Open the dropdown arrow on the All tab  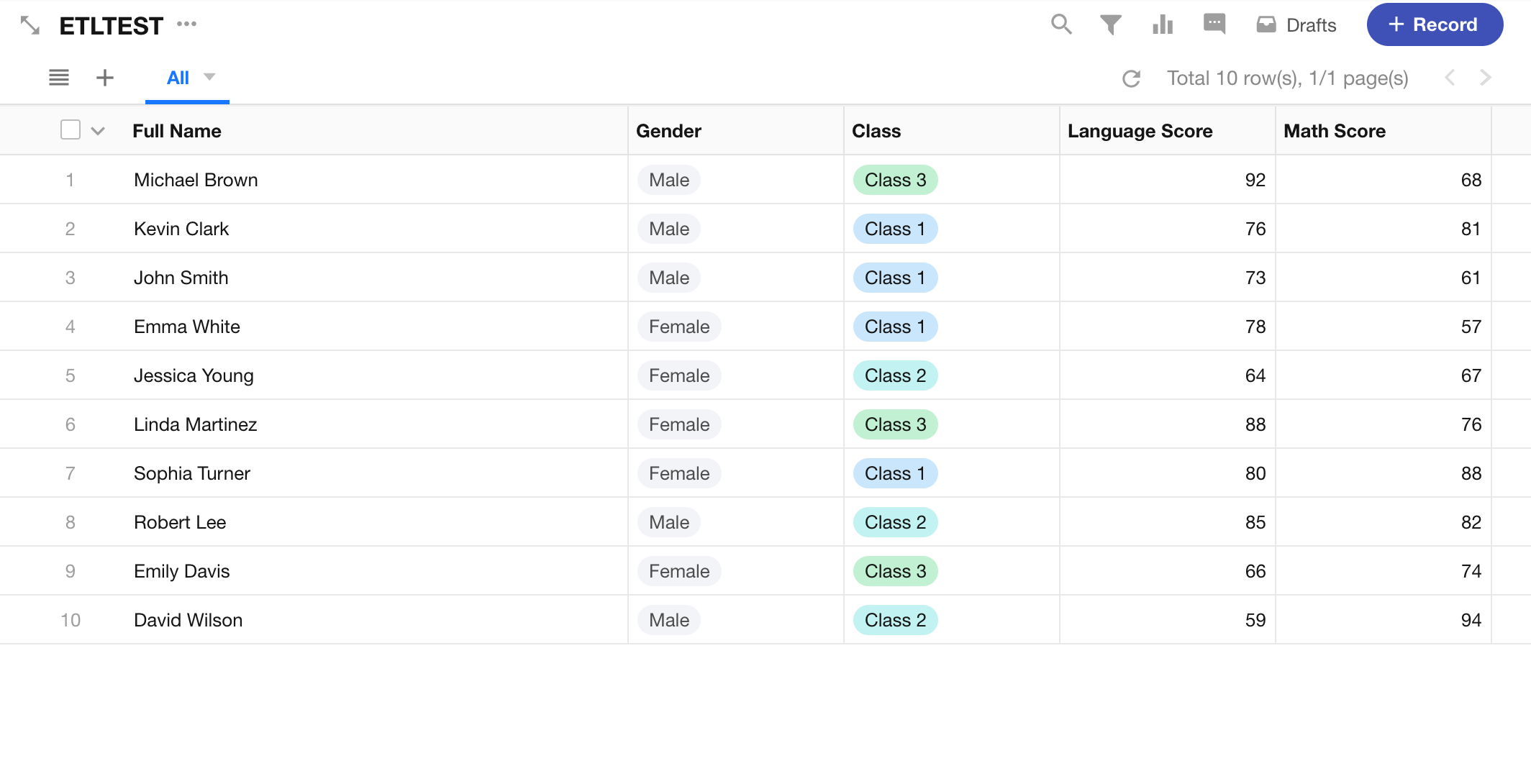pos(209,77)
